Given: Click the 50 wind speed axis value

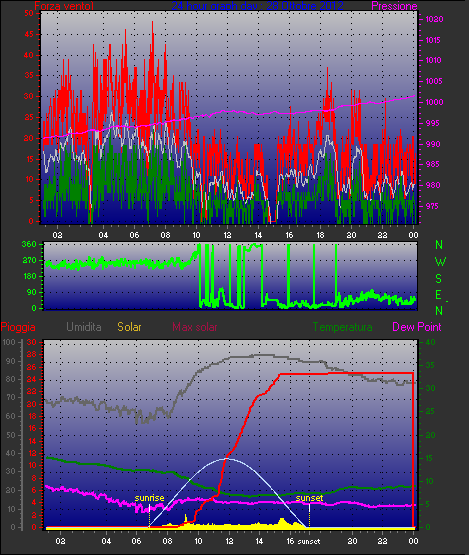Looking at the screenshot, I should click(29, 13).
